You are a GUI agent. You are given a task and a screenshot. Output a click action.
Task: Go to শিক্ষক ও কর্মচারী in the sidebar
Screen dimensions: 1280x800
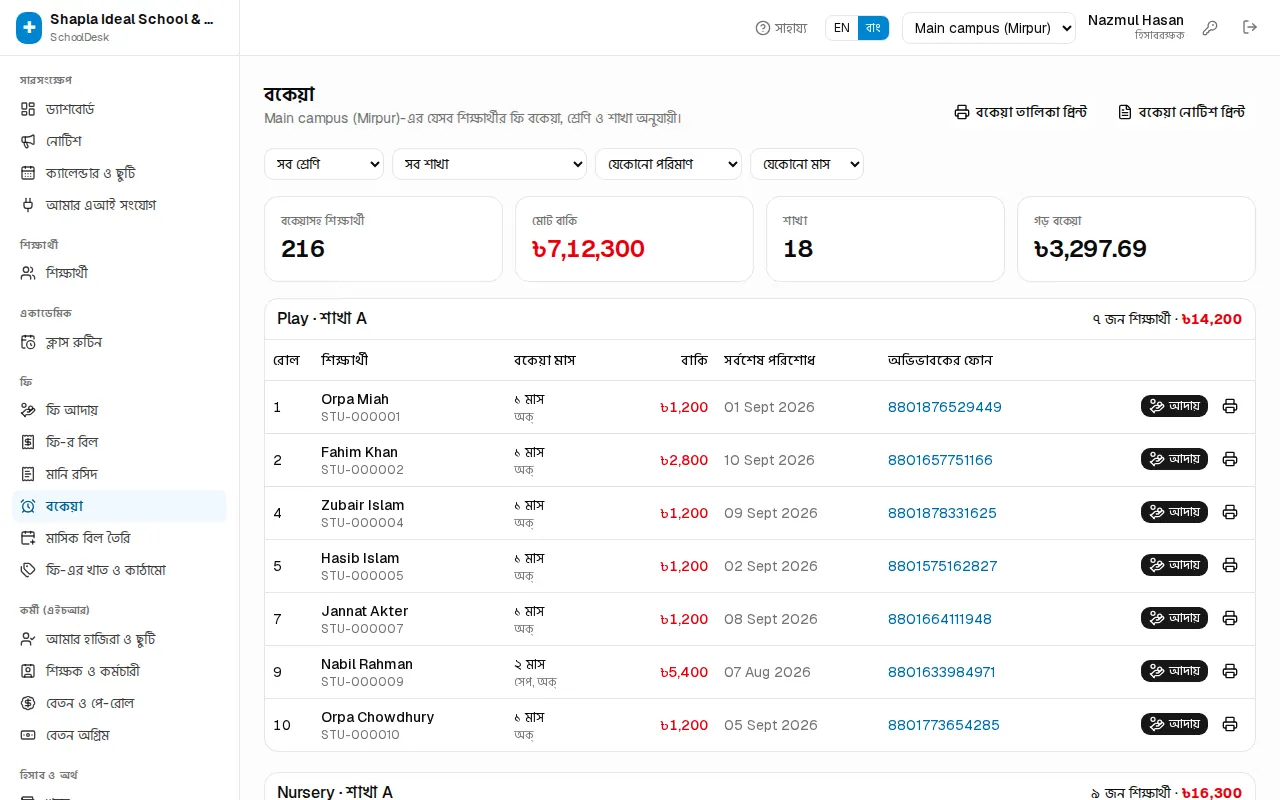pyautogui.click(x=119, y=671)
